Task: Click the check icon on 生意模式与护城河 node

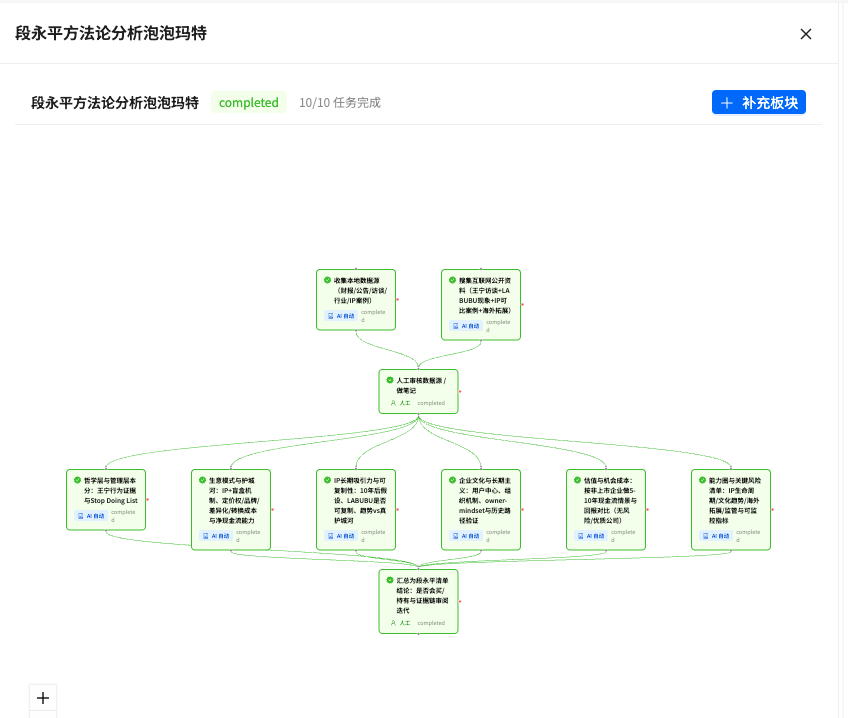Action: coord(202,480)
